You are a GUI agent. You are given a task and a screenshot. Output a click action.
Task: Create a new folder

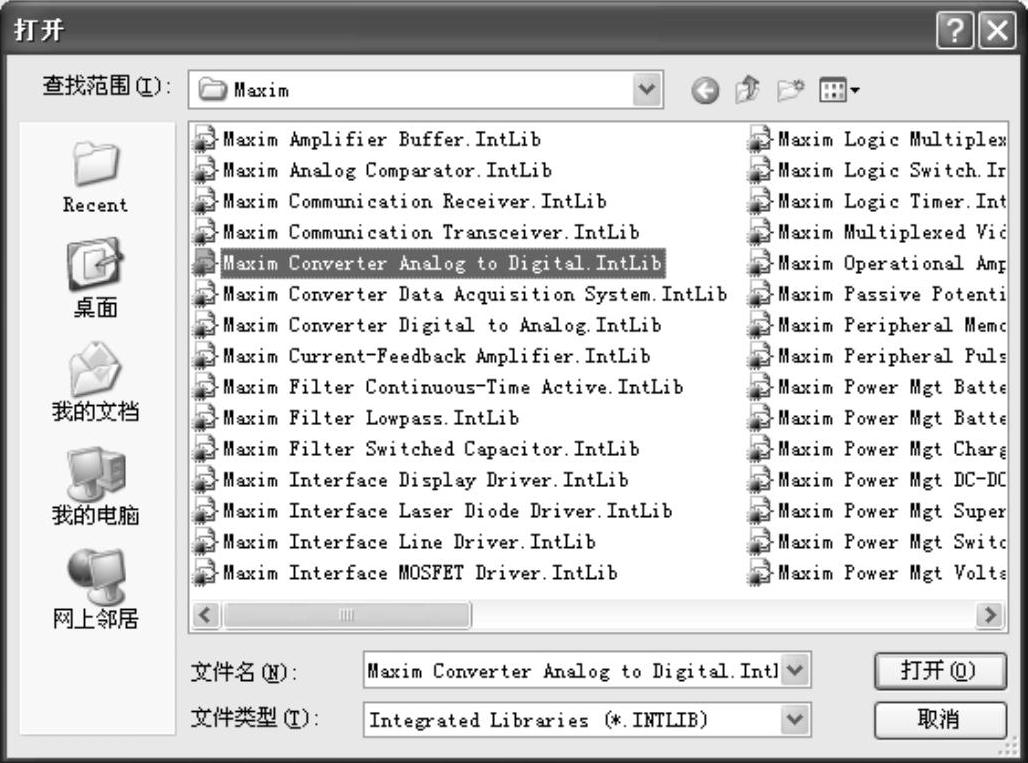[x=790, y=90]
